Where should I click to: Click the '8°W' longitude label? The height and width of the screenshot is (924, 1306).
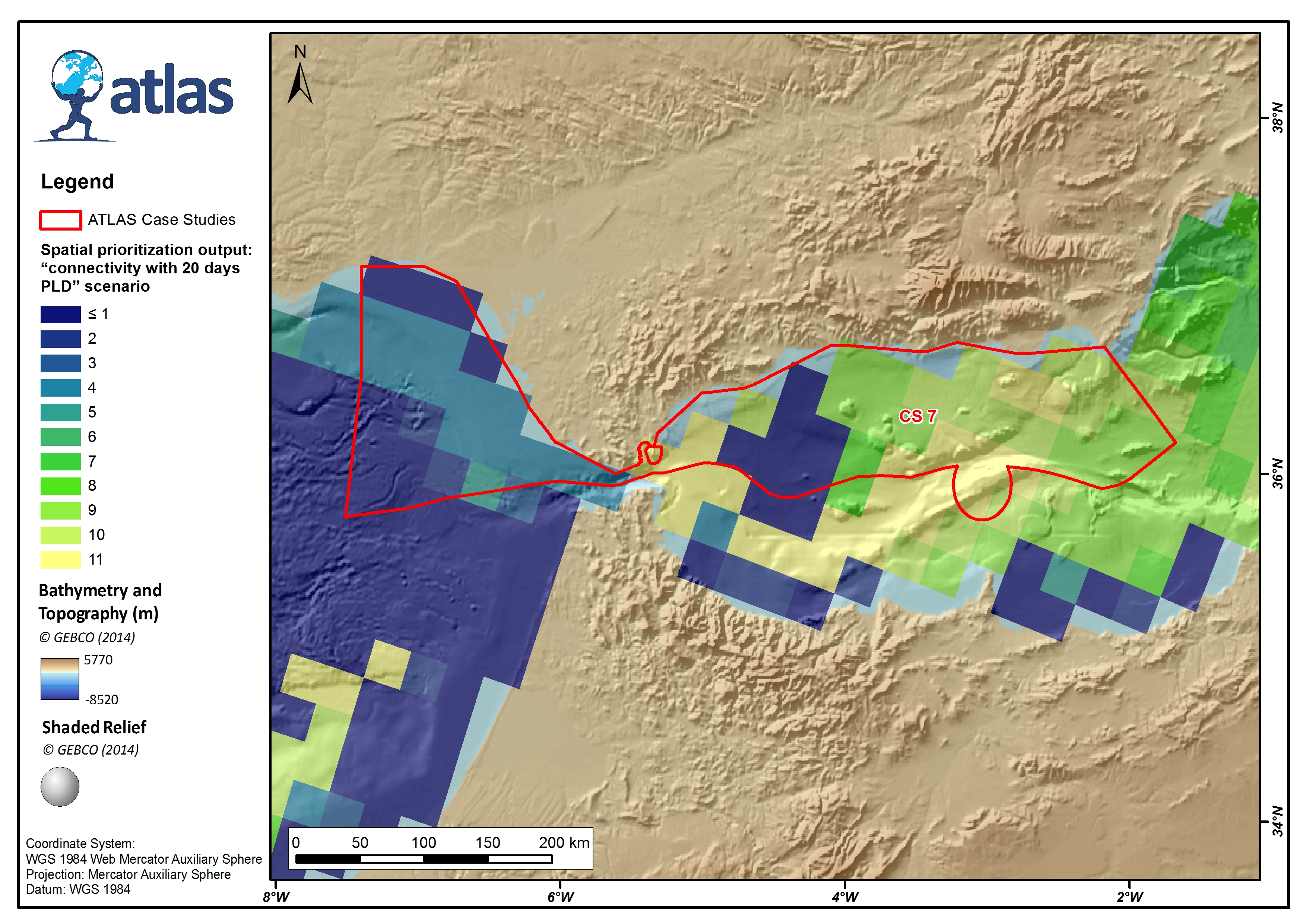(x=276, y=897)
